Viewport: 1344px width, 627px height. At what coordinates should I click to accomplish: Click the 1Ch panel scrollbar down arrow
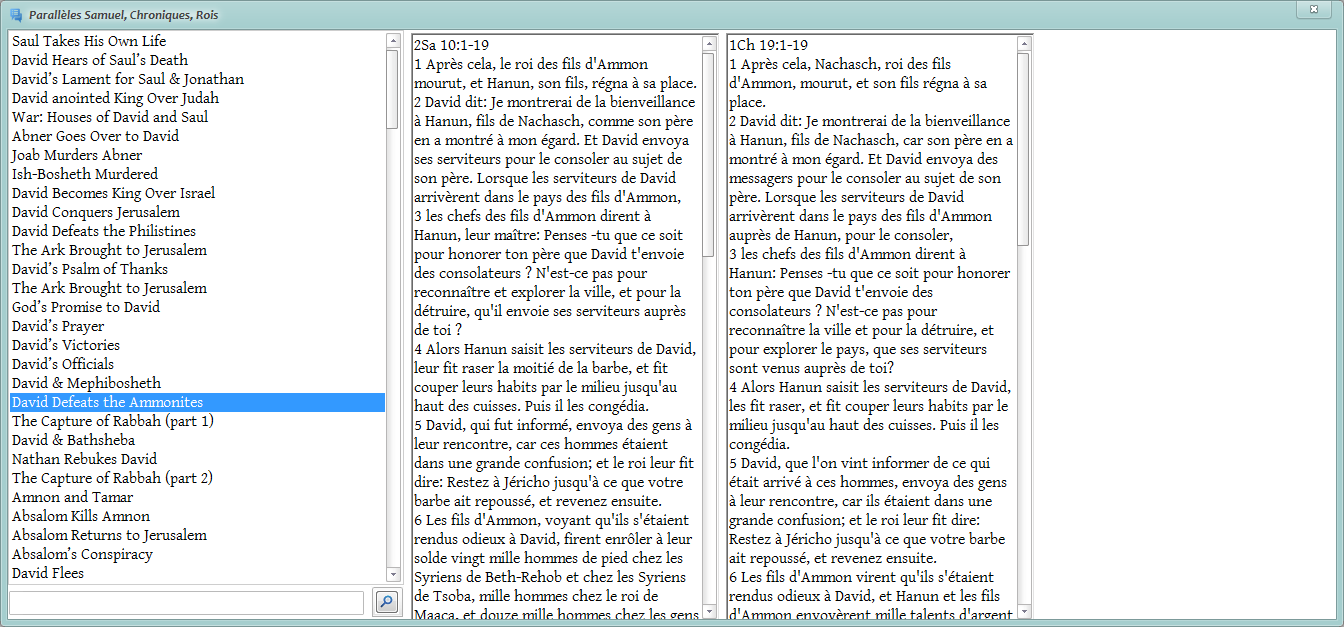pos(1023,611)
